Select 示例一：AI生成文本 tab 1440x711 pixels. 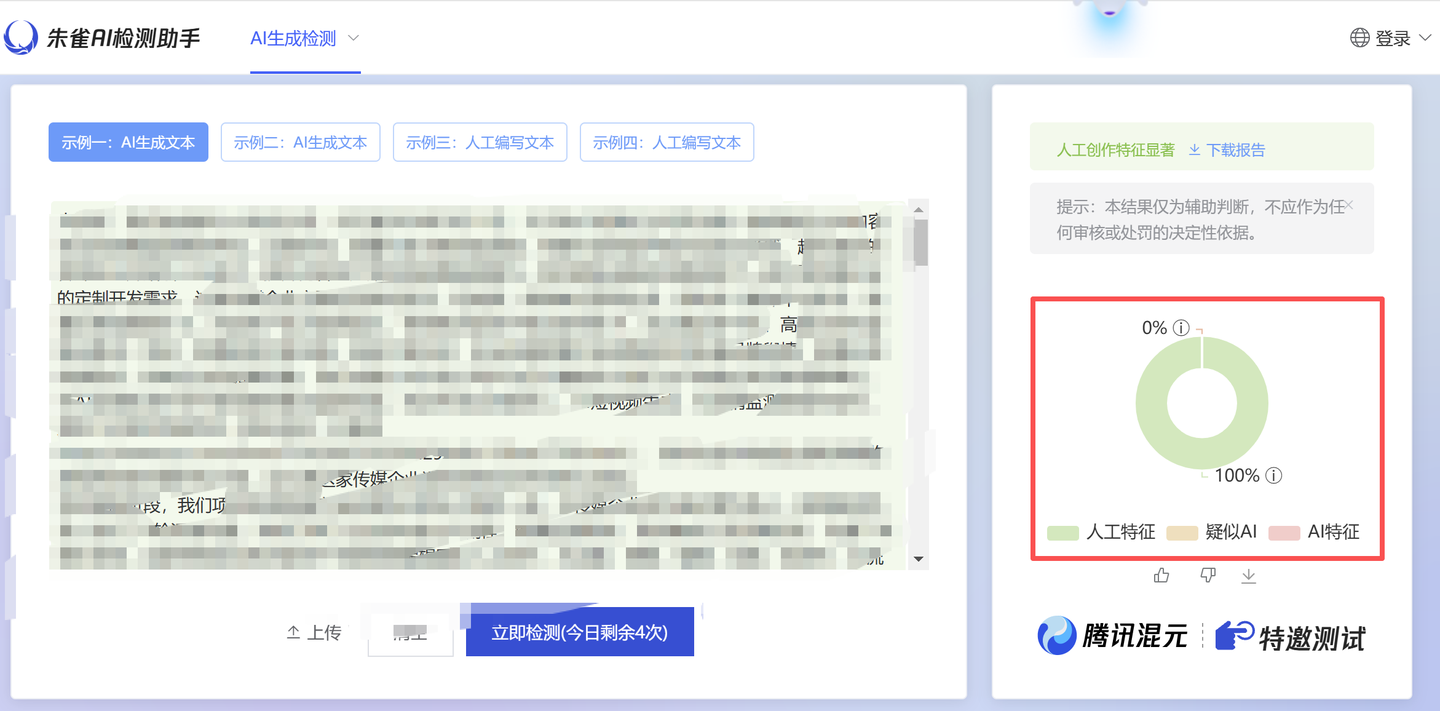coord(128,142)
